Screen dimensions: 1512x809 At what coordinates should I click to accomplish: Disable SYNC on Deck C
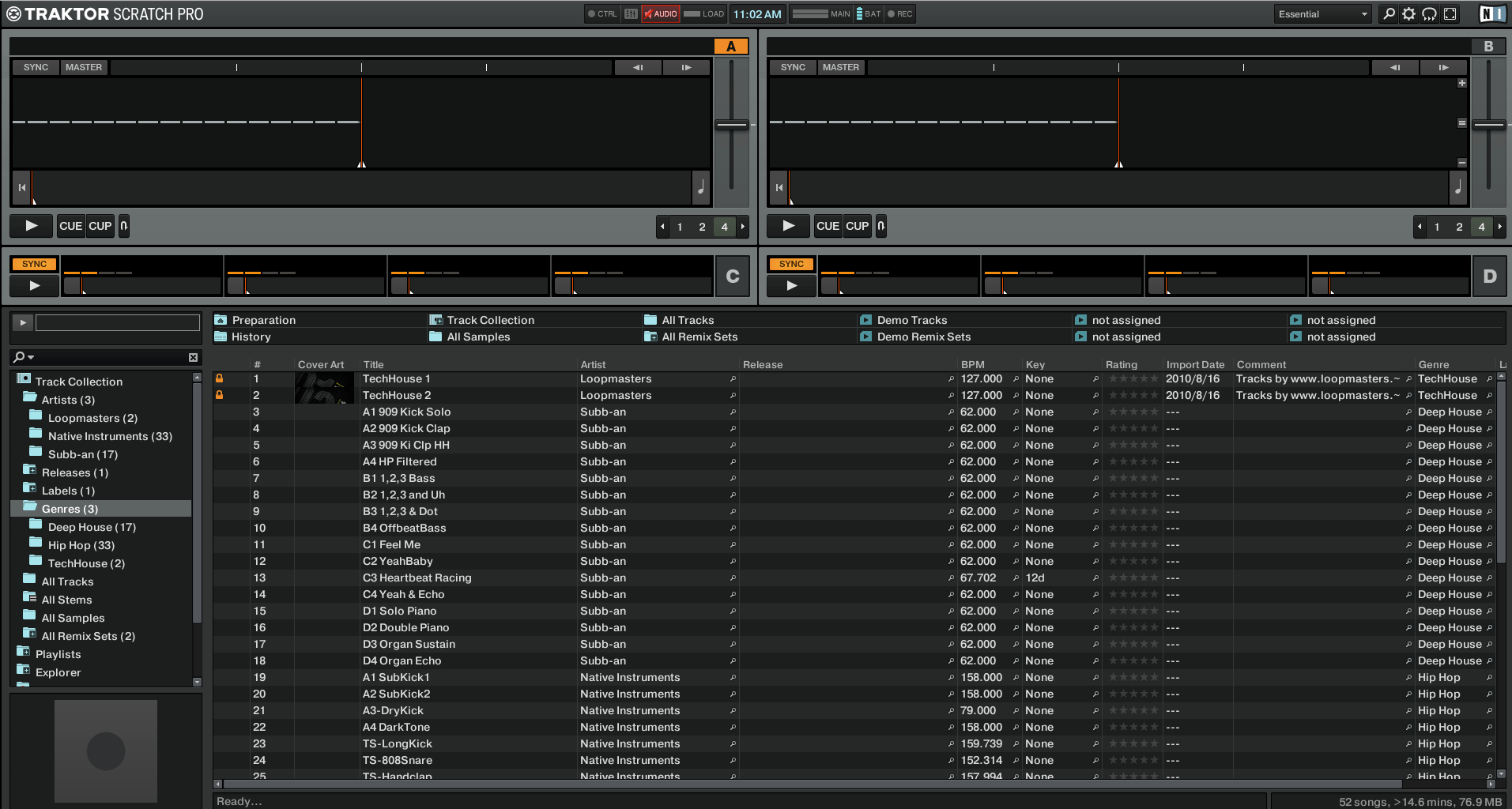35,264
